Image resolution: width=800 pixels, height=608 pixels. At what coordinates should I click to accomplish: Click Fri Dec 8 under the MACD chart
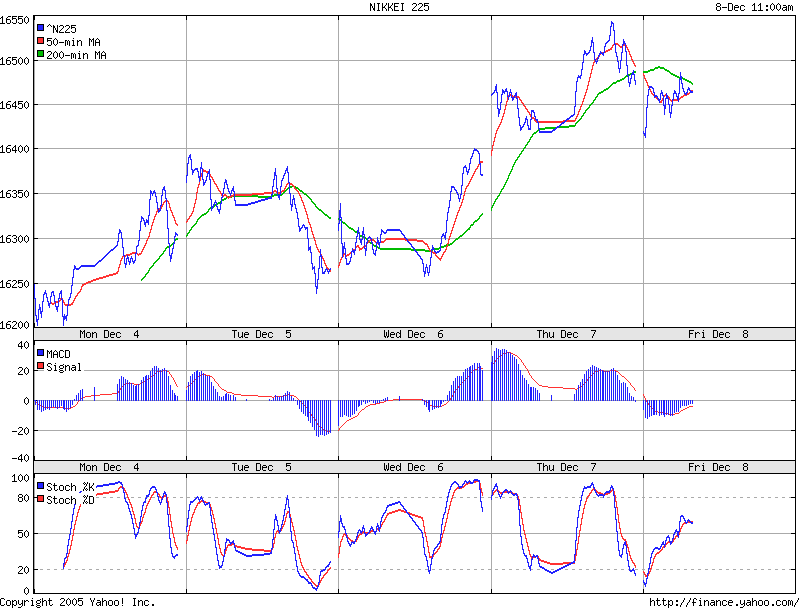click(718, 467)
